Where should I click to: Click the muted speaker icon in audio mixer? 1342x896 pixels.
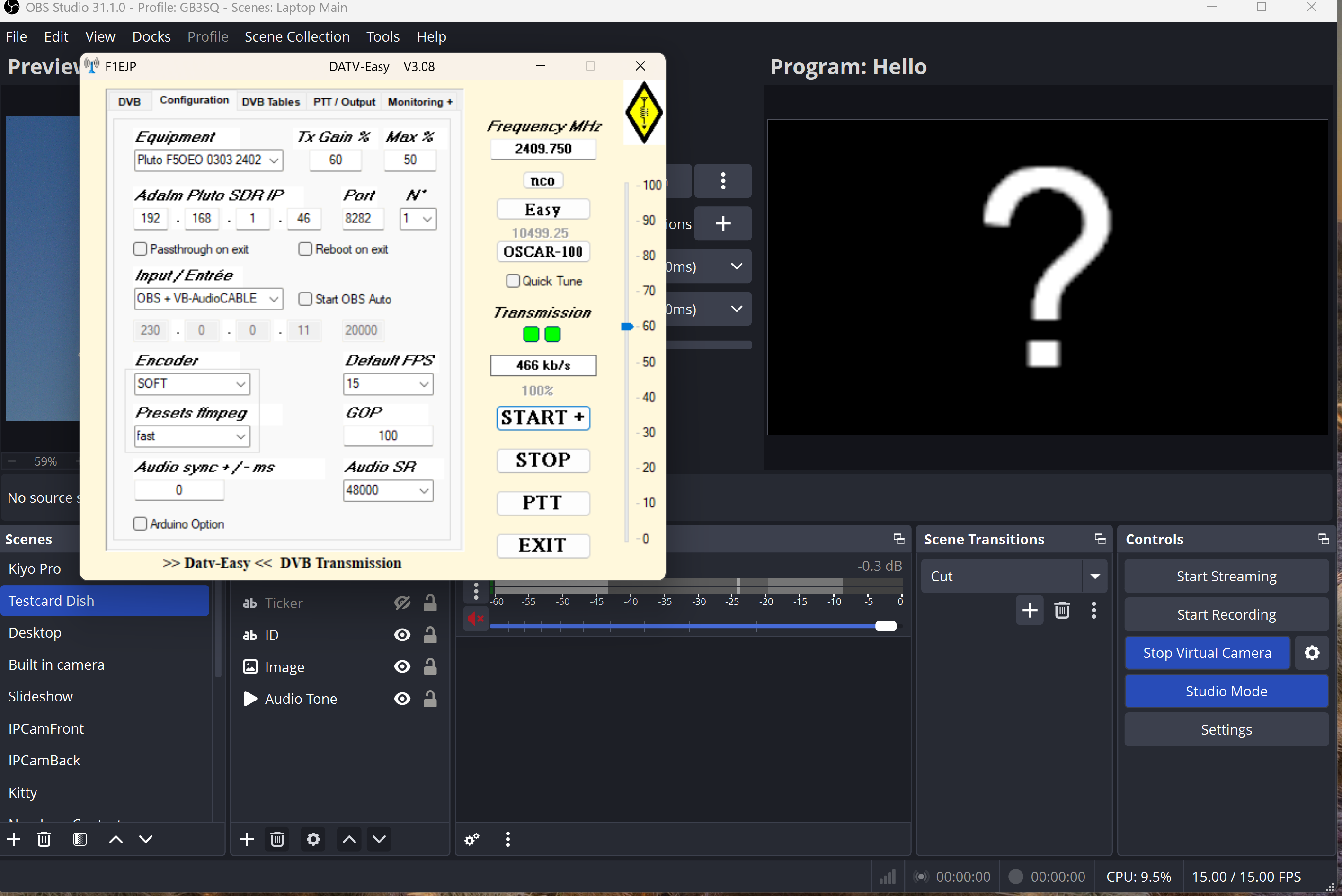coord(475,619)
